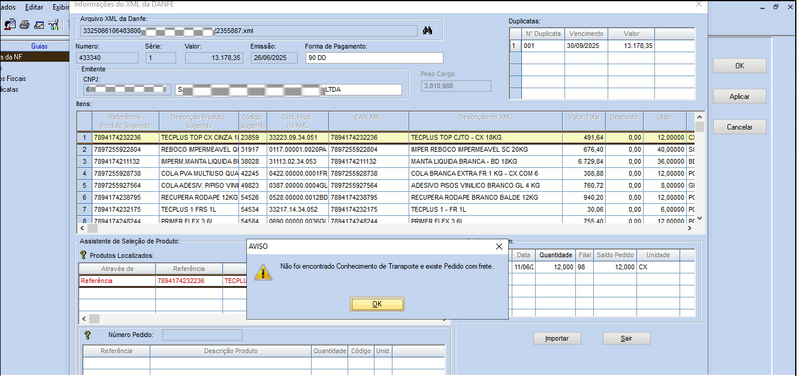This screenshot has height=379, width=800.
Task: Click the printer icon in the toolbar
Action: 24,24
